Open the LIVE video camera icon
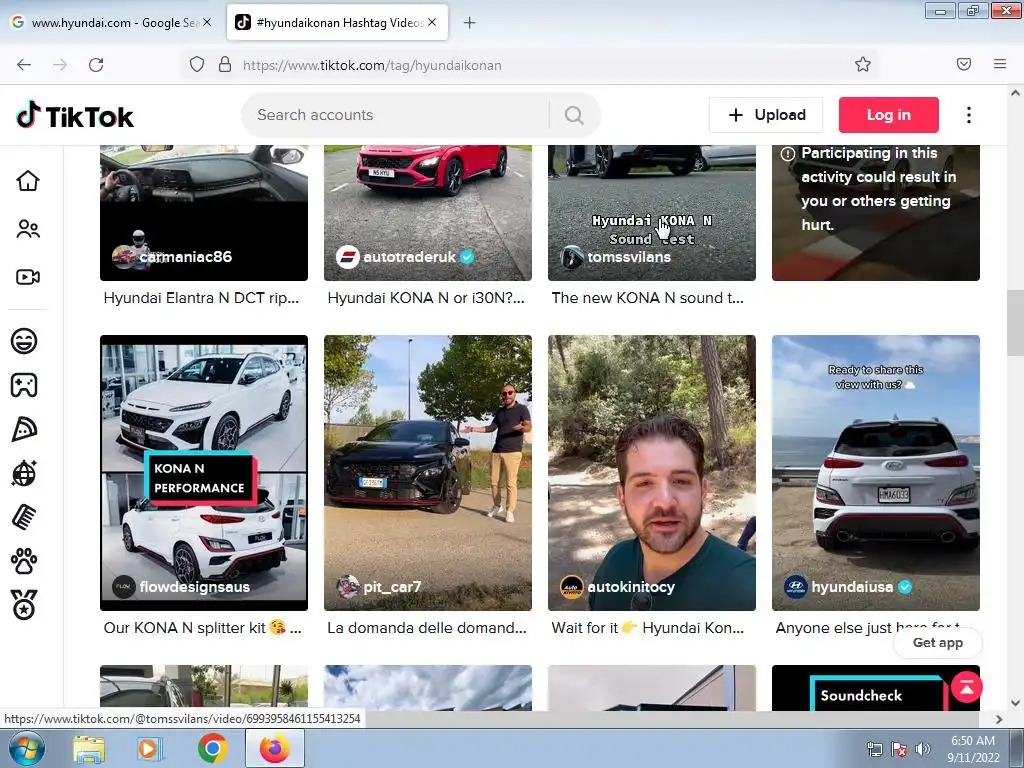The height and width of the screenshot is (768, 1024). [28, 277]
